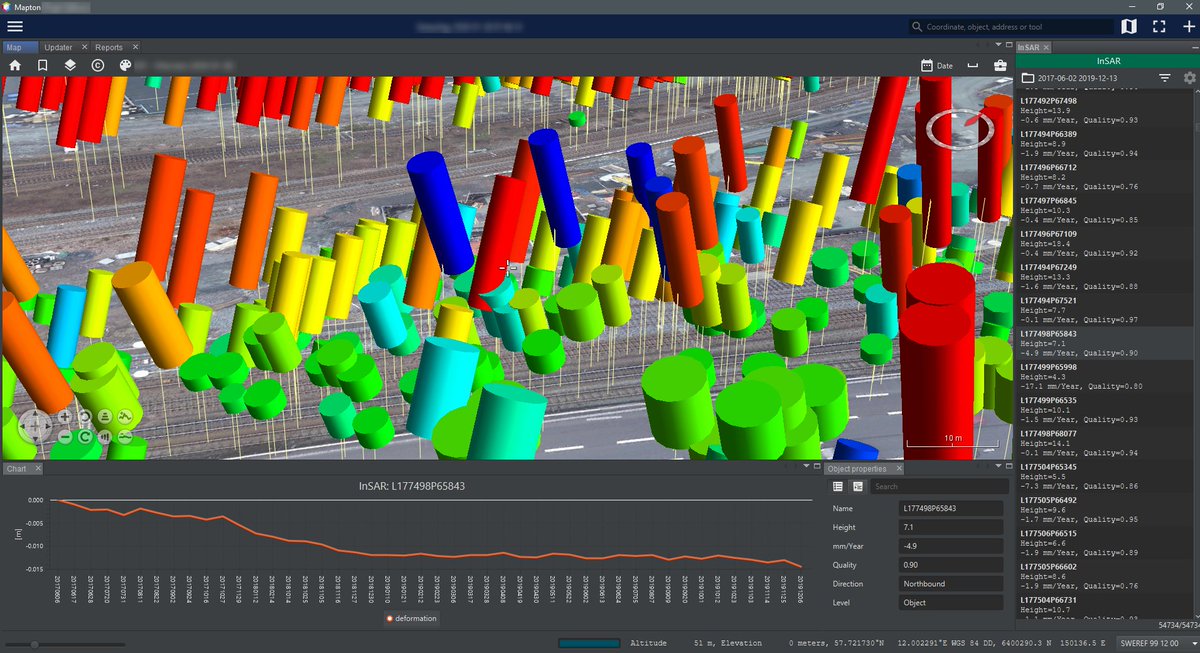Close the Updater tab
The height and width of the screenshot is (653, 1200).
pyautogui.click(x=84, y=47)
